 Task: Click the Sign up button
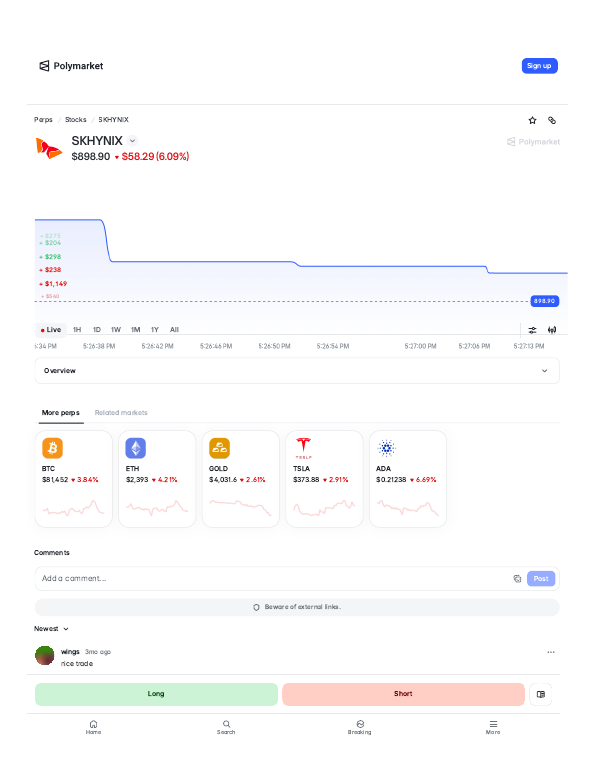539,66
